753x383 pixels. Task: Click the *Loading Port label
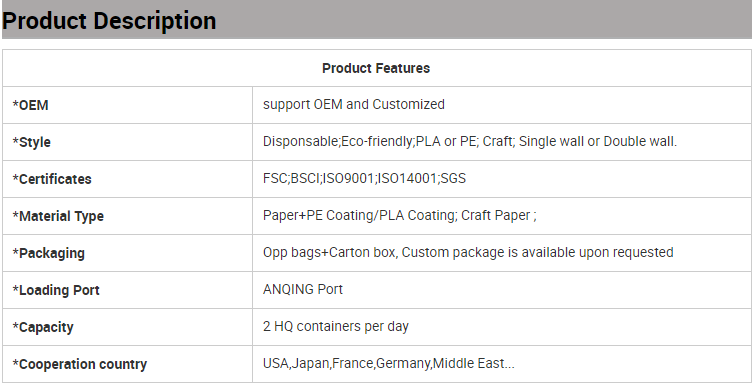click(56, 290)
